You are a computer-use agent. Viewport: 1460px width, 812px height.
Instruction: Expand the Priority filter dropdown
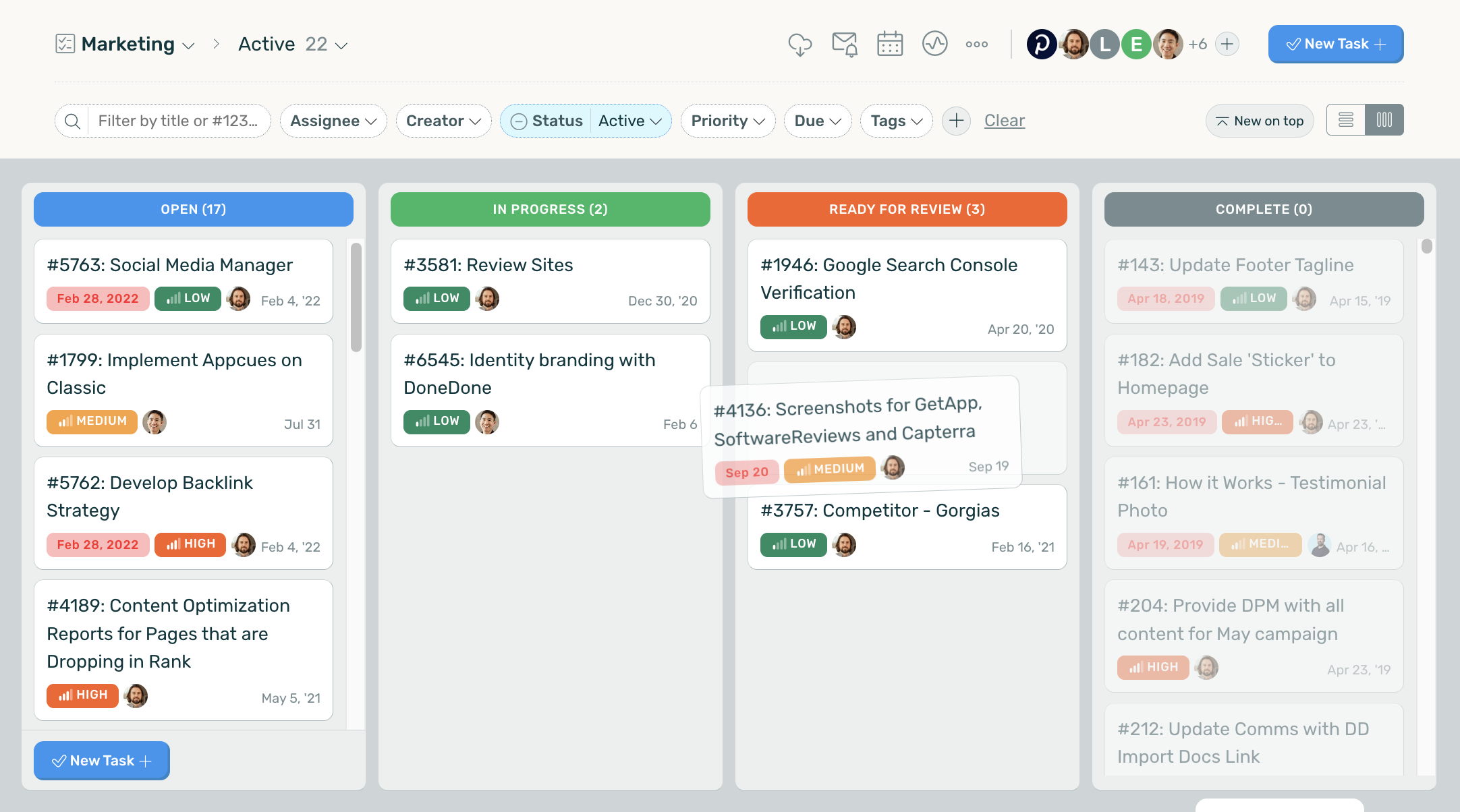[x=727, y=121]
